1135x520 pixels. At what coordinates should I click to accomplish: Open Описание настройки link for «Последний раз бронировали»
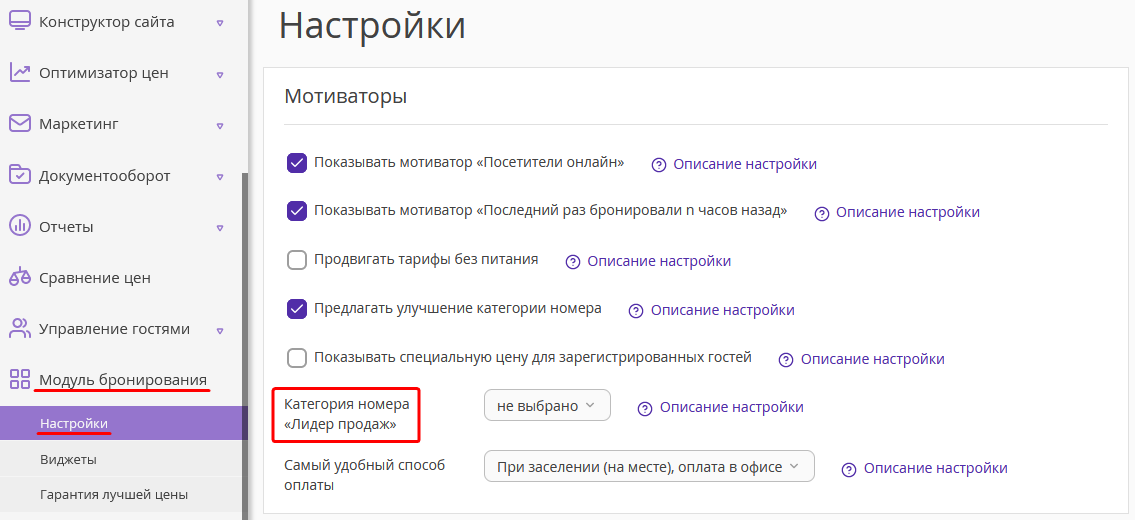tap(908, 213)
